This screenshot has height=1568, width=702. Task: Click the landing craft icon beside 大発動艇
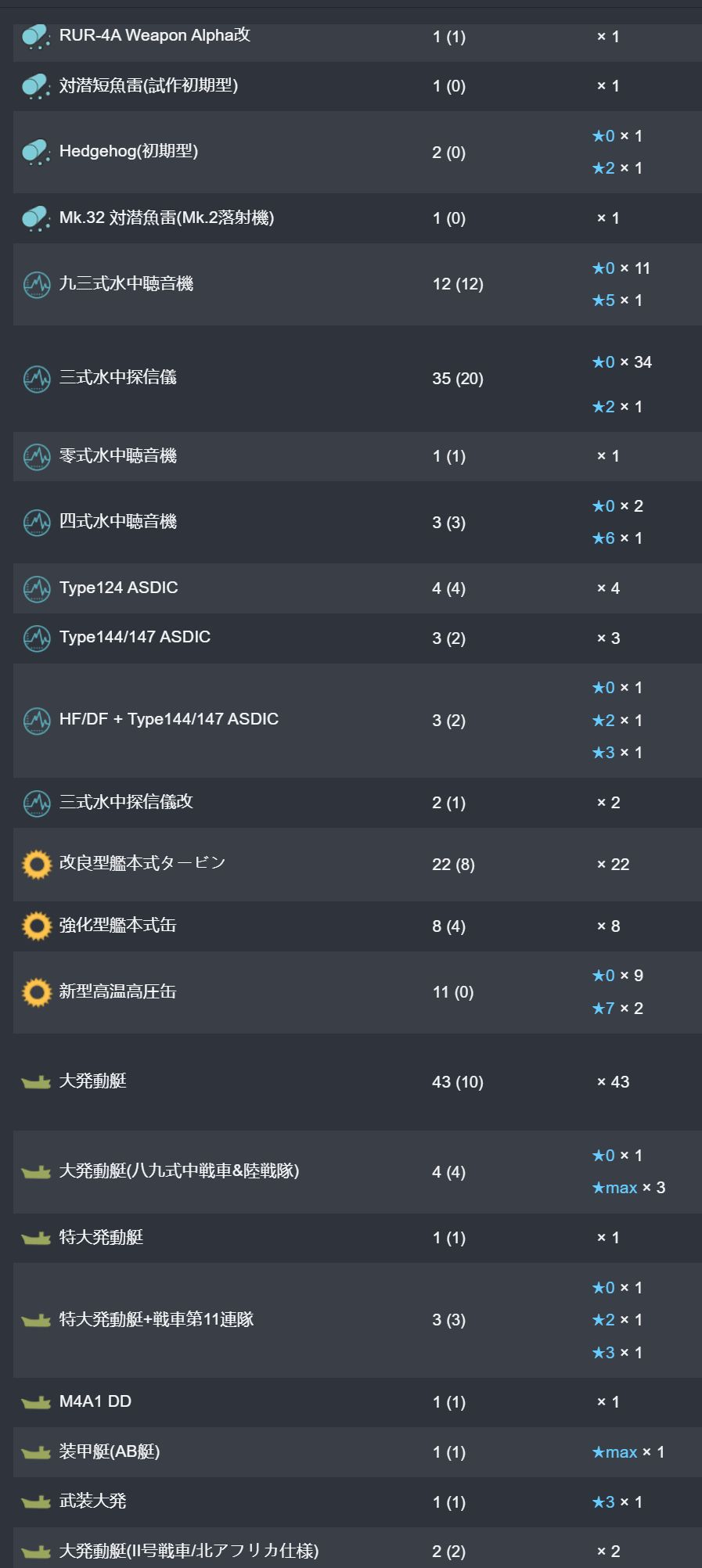pyautogui.click(x=36, y=1082)
